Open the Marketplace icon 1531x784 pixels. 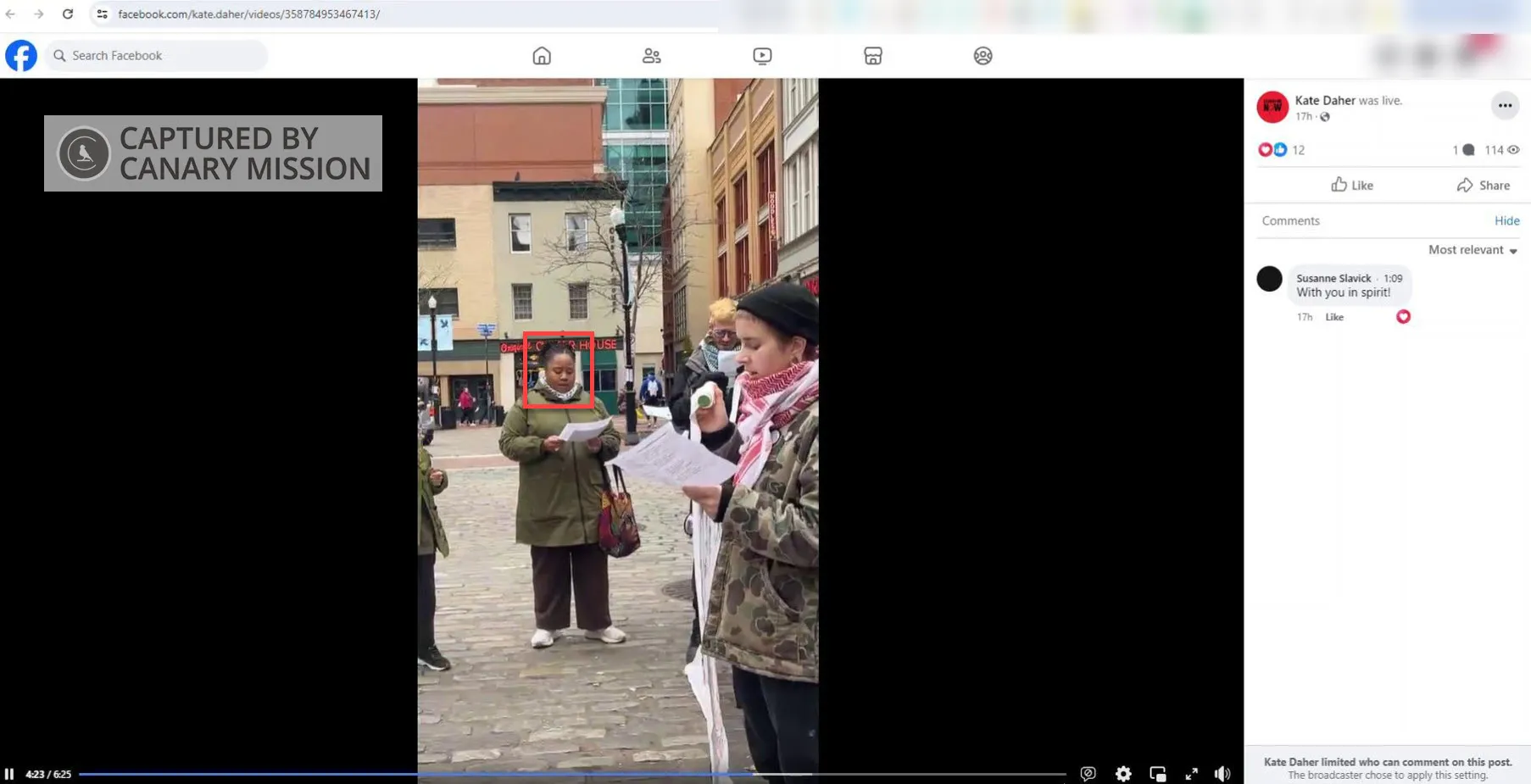tap(873, 56)
